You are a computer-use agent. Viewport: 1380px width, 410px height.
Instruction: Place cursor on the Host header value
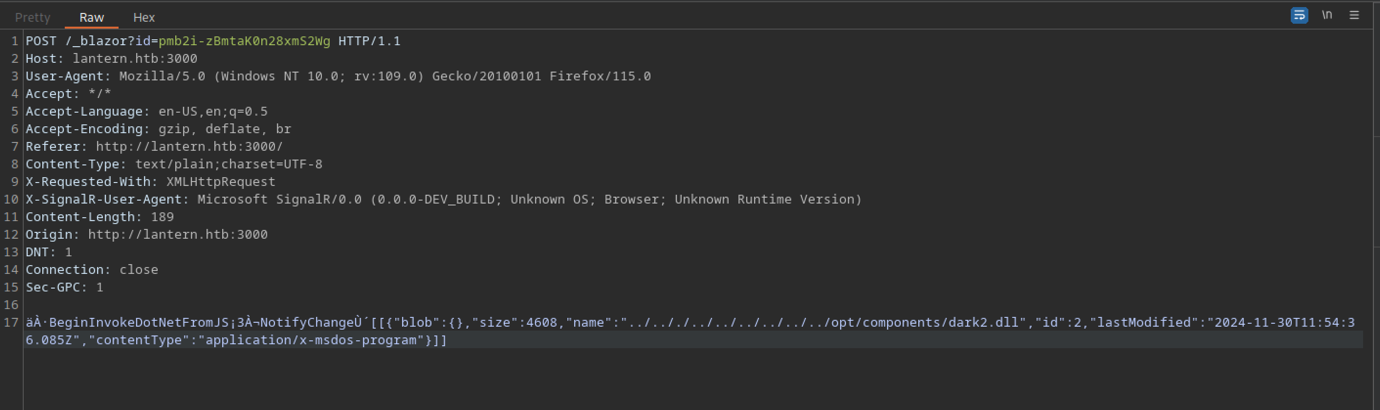[x=135, y=59]
